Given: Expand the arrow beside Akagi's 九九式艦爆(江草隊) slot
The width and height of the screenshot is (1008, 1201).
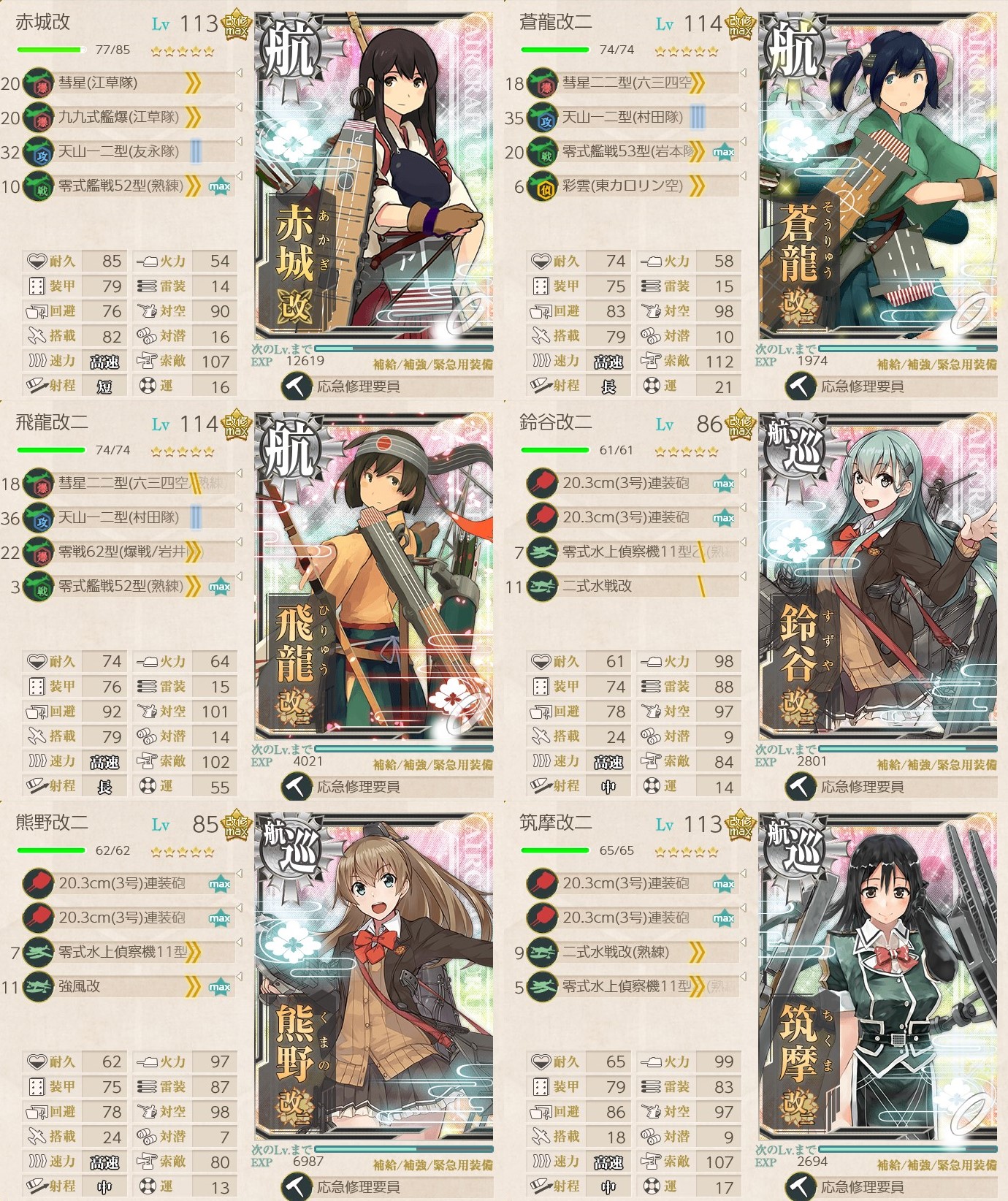Looking at the screenshot, I should click(x=239, y=107).
